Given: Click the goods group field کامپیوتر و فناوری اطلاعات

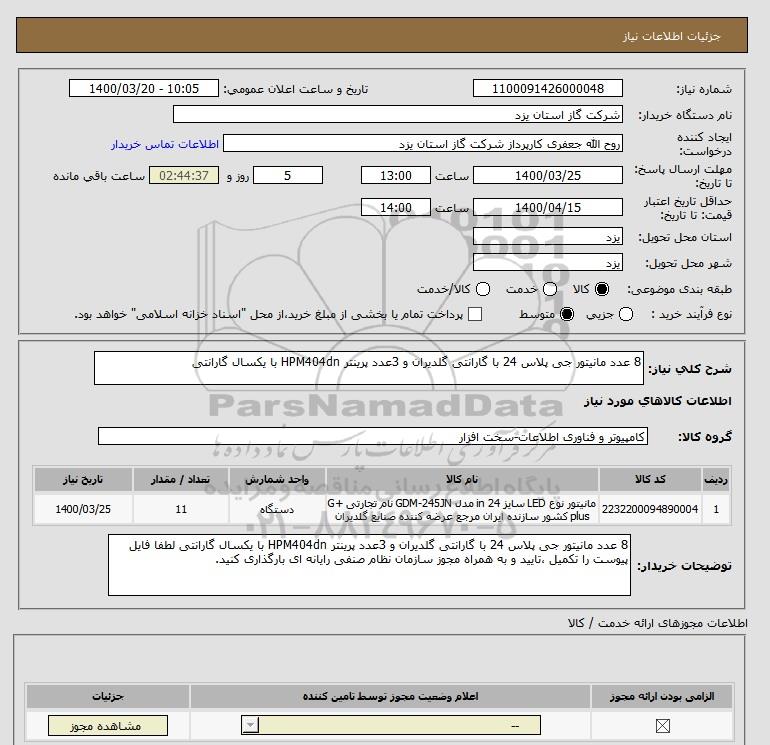Looking at the screenshot, I should tap(373, 436).
